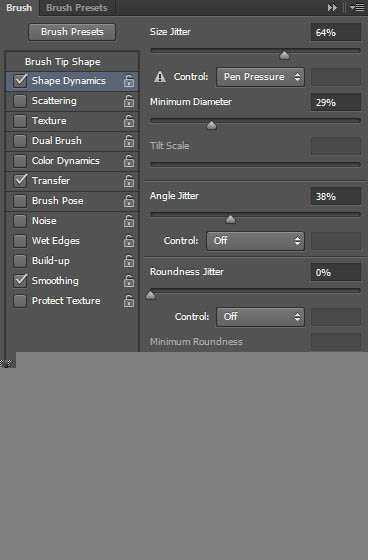Open the Pen Pressure control dropdown
Image resolution: width=368 pixels, height=560 pixels.
pyautogui.click(x=260, y=77)
